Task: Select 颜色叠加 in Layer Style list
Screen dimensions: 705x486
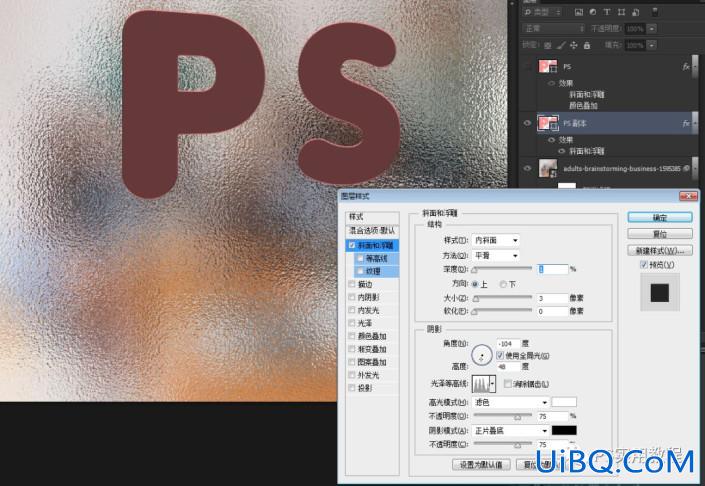Action: [372, 336]
